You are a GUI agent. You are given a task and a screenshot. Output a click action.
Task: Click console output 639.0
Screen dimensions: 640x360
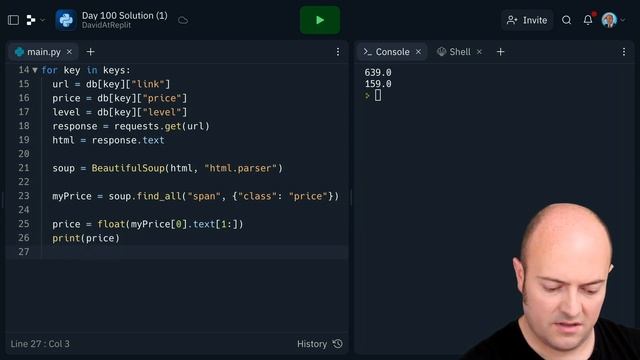(x=378, y=73)
